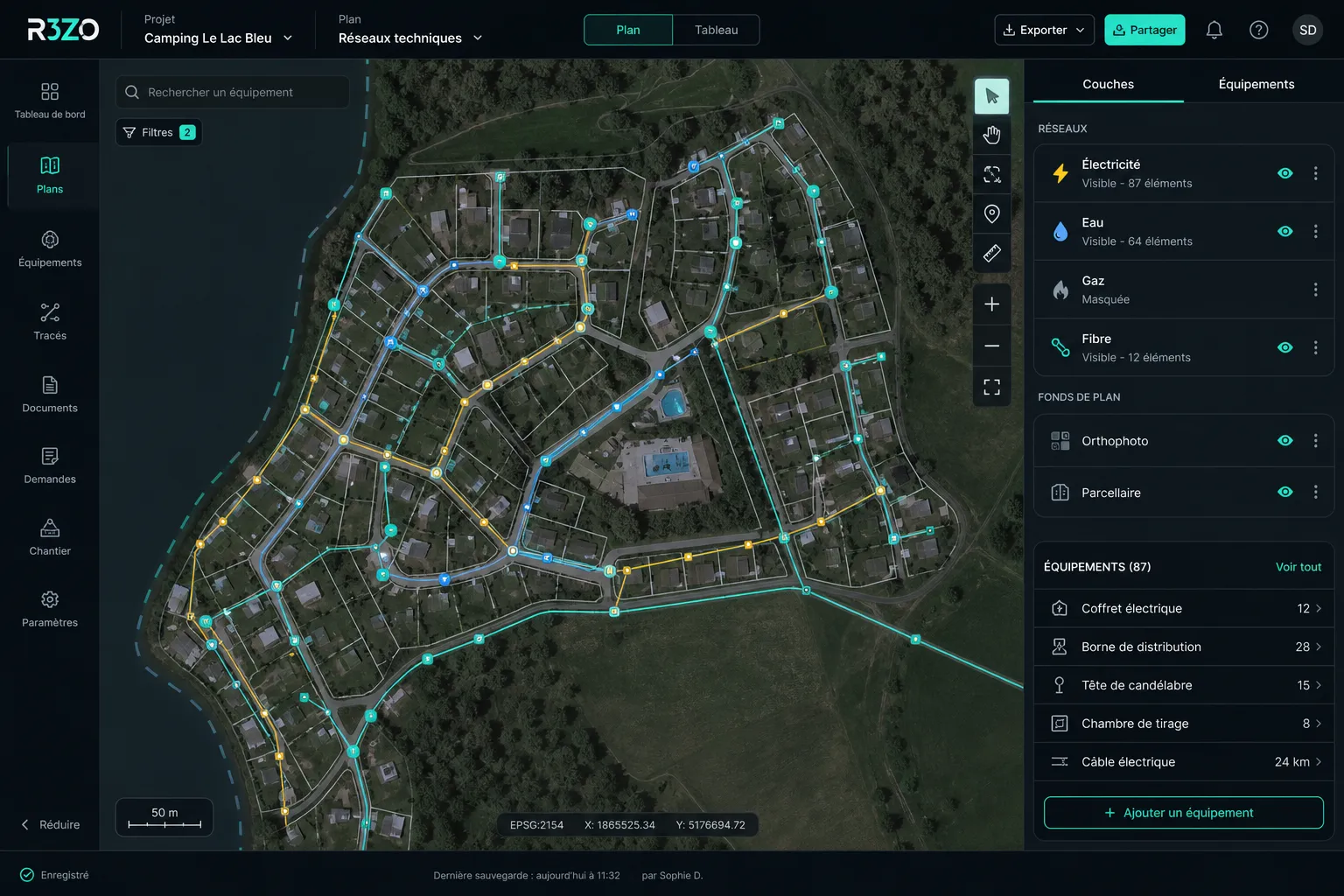Focus the Rechercher un équipement field
Screen dimensions: 1344x896
coord(232,92)
